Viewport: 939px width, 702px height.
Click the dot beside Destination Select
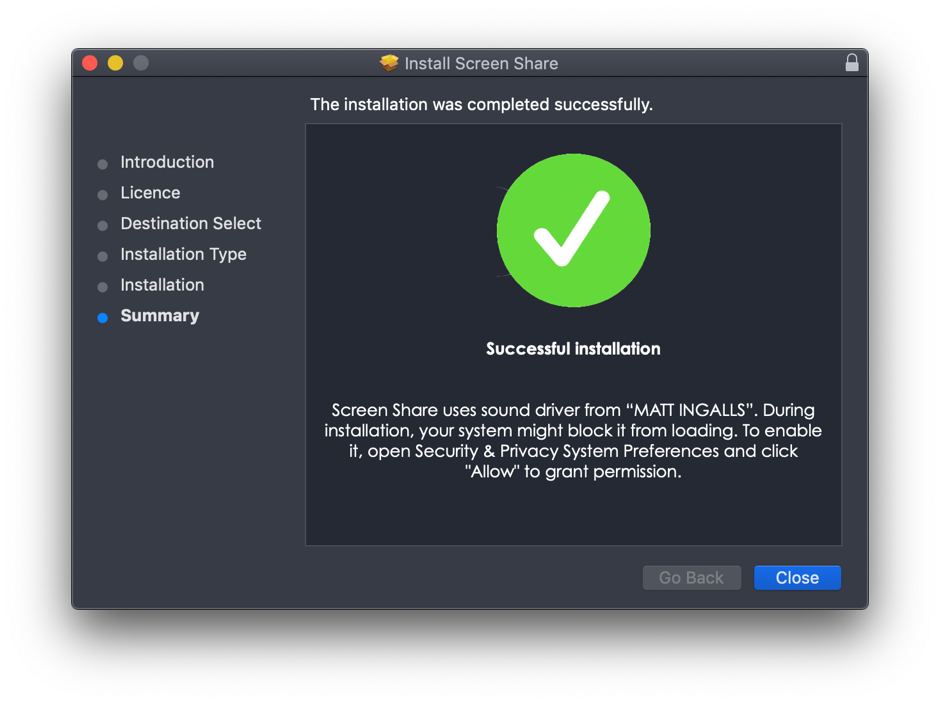[103, 225]
